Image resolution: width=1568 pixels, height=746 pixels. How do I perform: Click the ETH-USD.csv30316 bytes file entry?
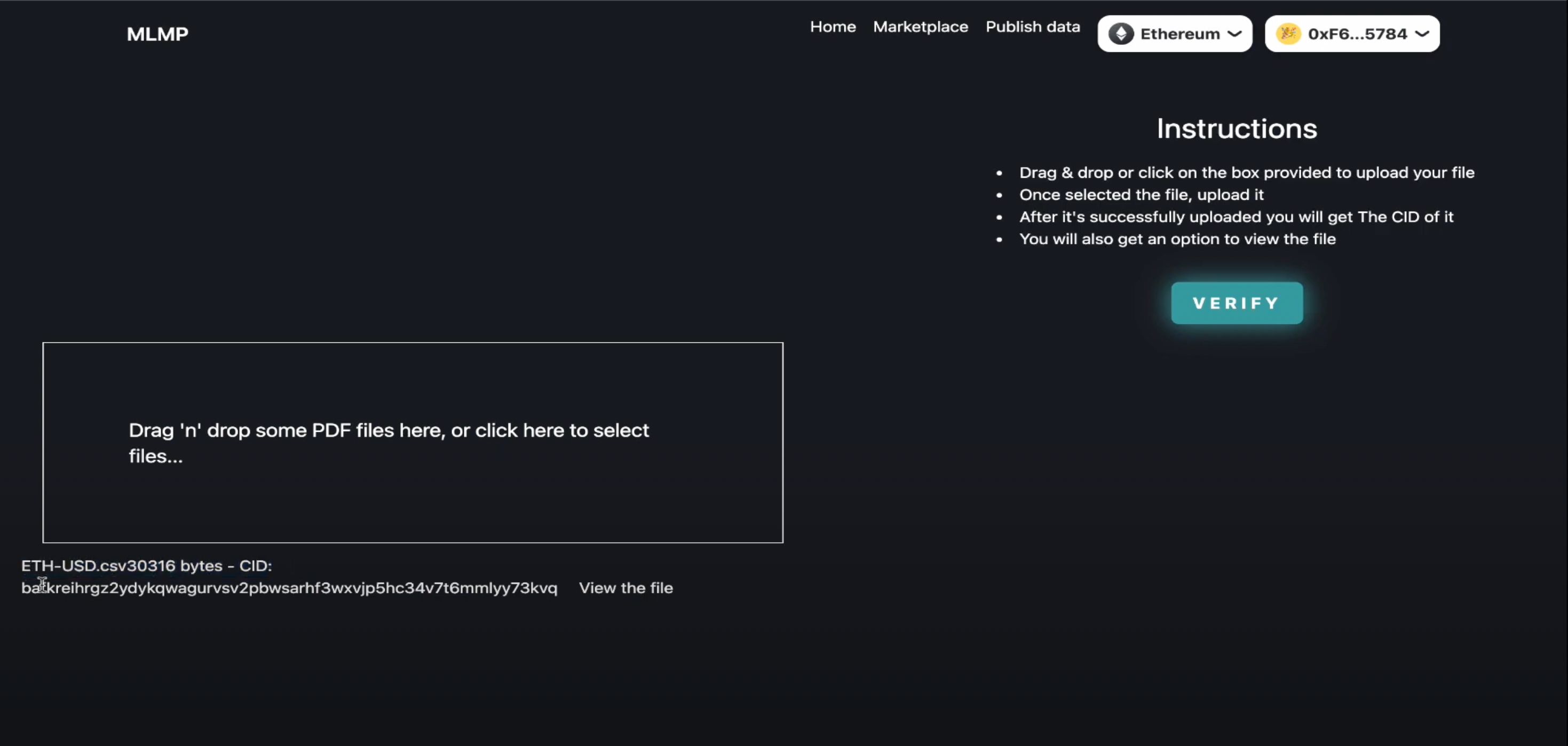click(147, 566)
